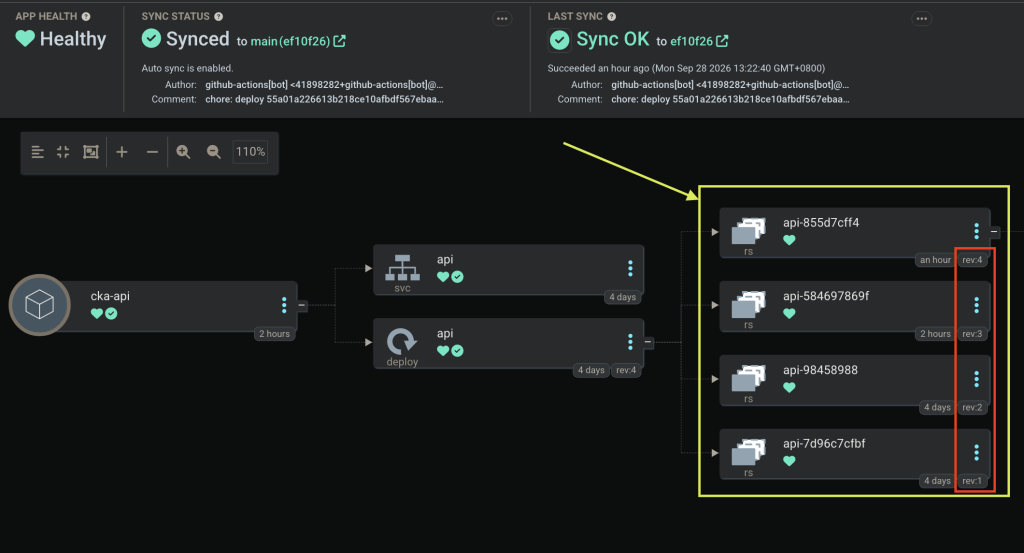1024x553 pixels.
Task: Open Last Sync more options menu
Action: 921,18
